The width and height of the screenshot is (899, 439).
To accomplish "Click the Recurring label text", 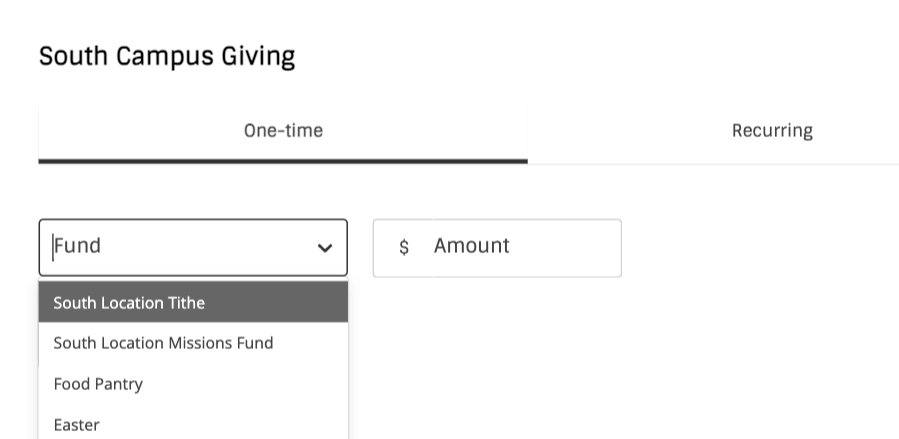I will 771,131.
